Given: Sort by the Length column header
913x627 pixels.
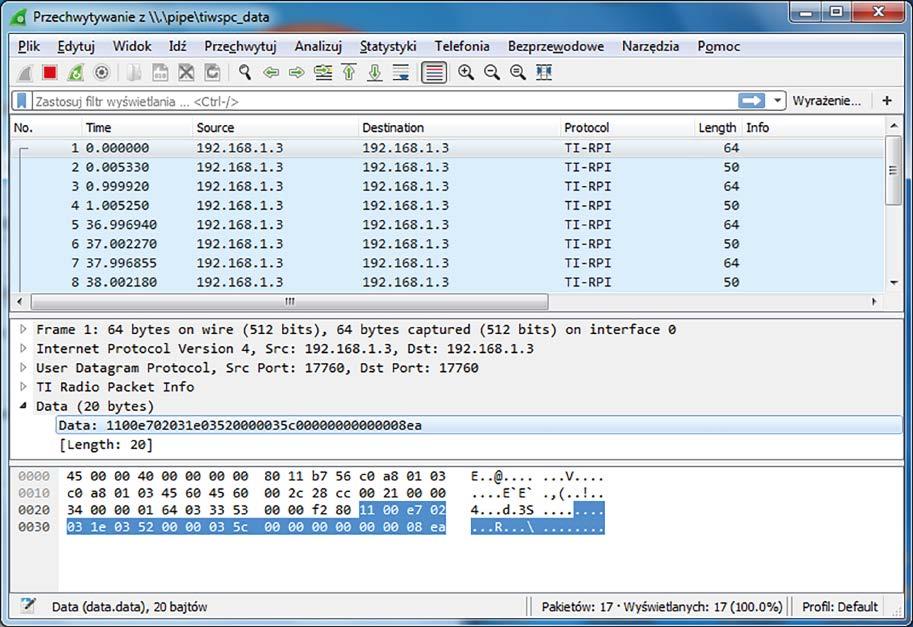Looking at the screenshot, I should [x=717, y=127].
